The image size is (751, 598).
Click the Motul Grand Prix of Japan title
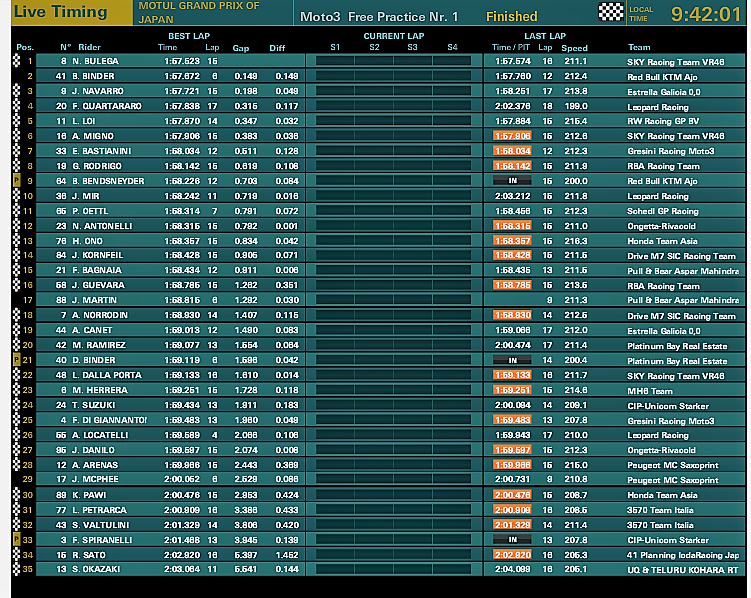click(x=199, y=12)
